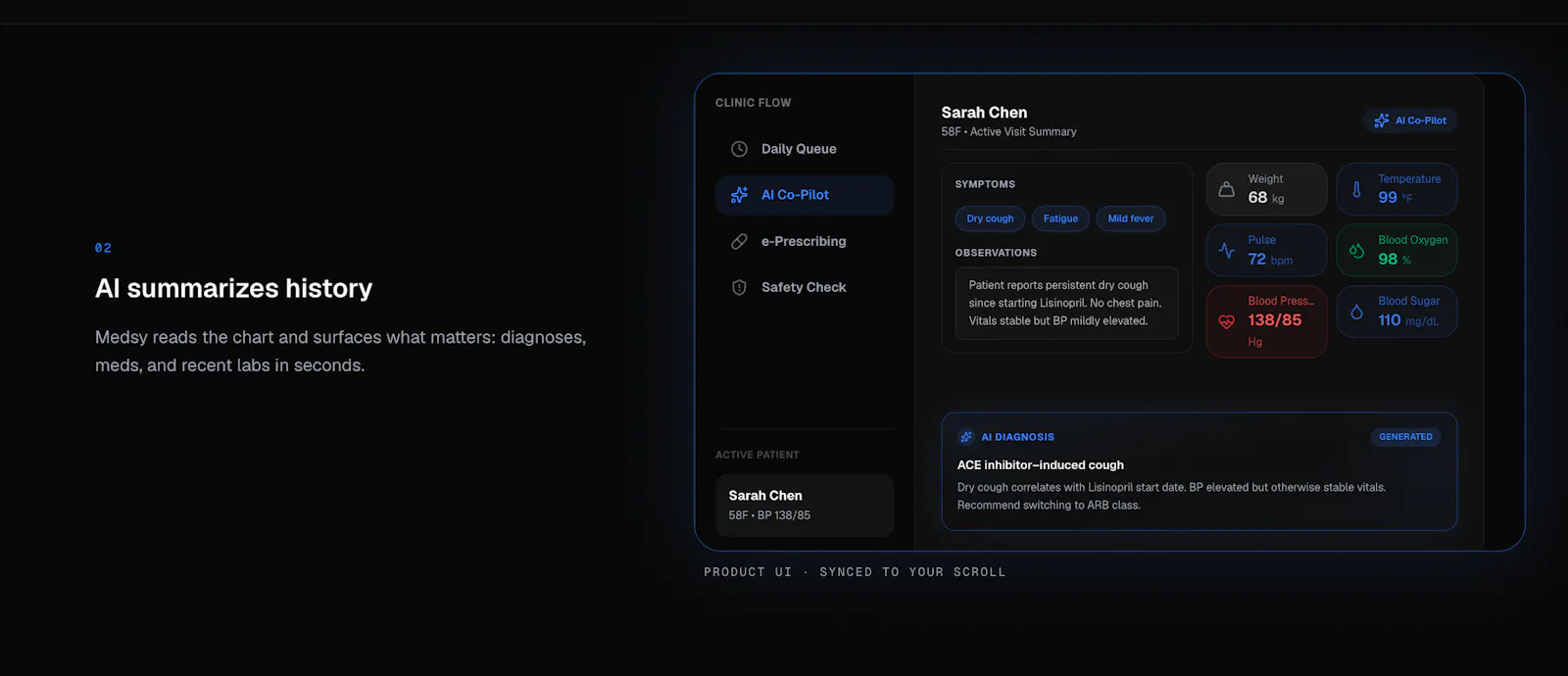This screenshot has width=1568, height=676.
Task: Click the droplet icon in Blood Sugar card
Action: (x=1356, y=312)
